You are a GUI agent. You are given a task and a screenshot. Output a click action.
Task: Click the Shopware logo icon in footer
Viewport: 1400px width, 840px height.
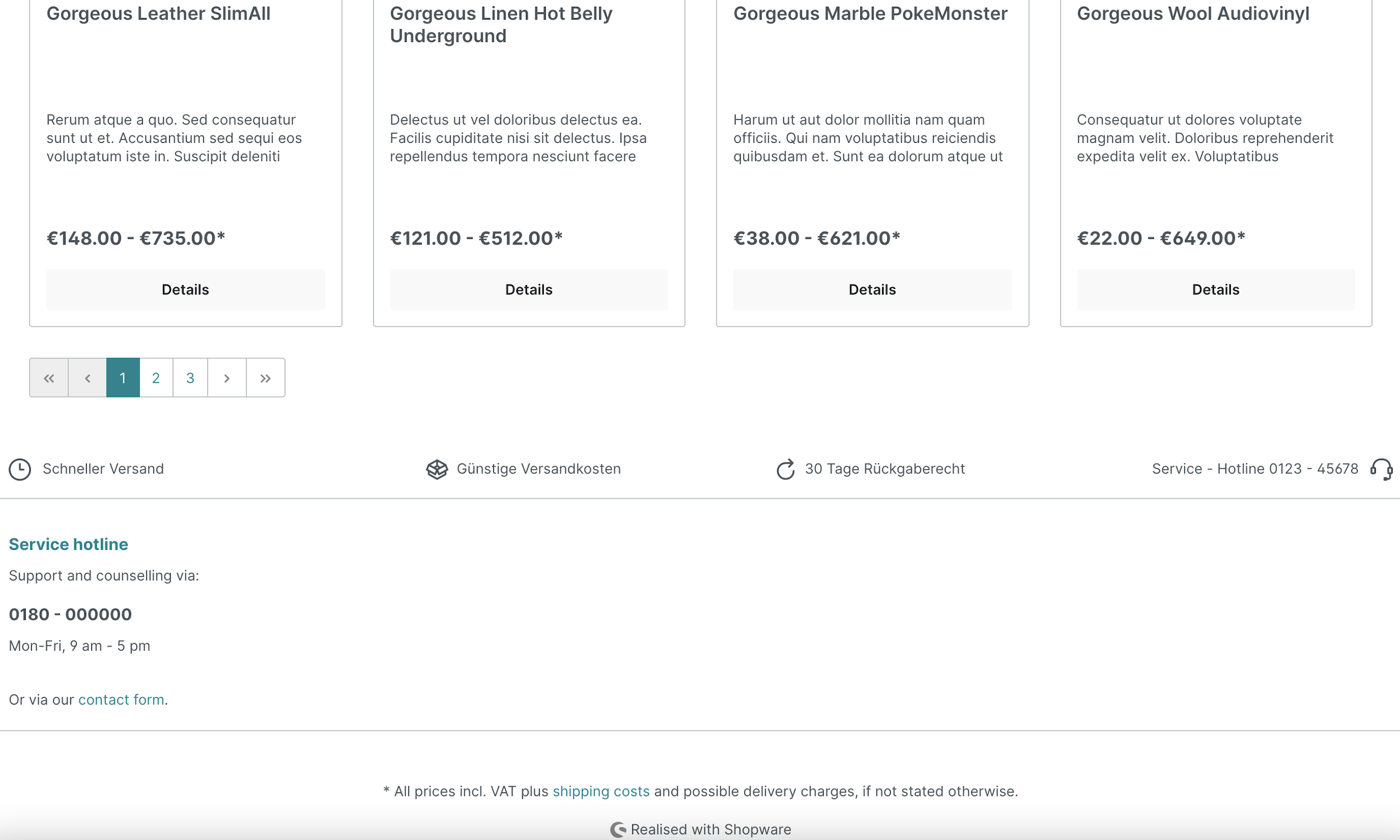click(x=618, y=830)
